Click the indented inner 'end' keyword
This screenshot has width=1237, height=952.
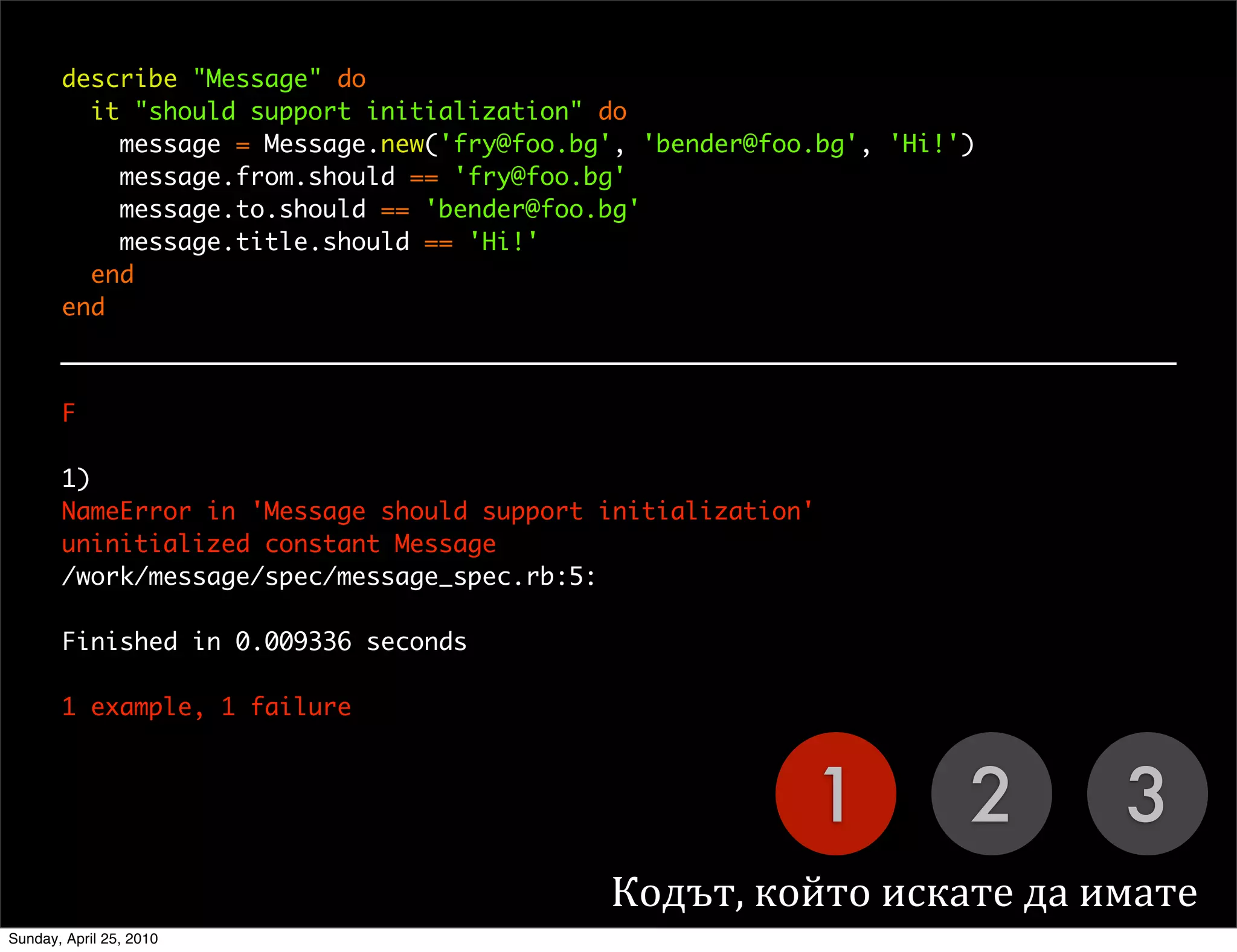click(x=112, y=275)
